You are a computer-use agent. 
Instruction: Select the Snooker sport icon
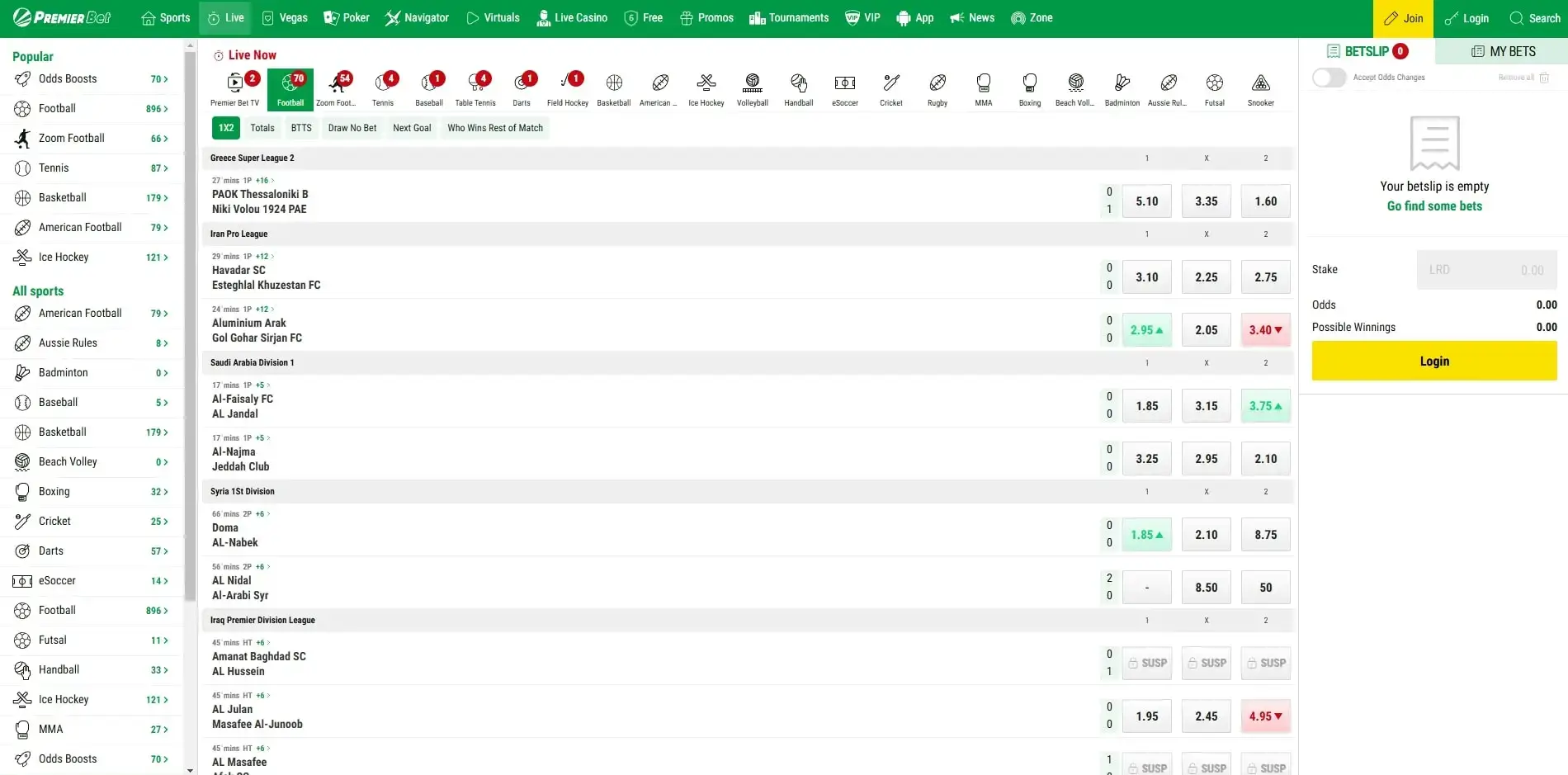[x=1260, y=87]
